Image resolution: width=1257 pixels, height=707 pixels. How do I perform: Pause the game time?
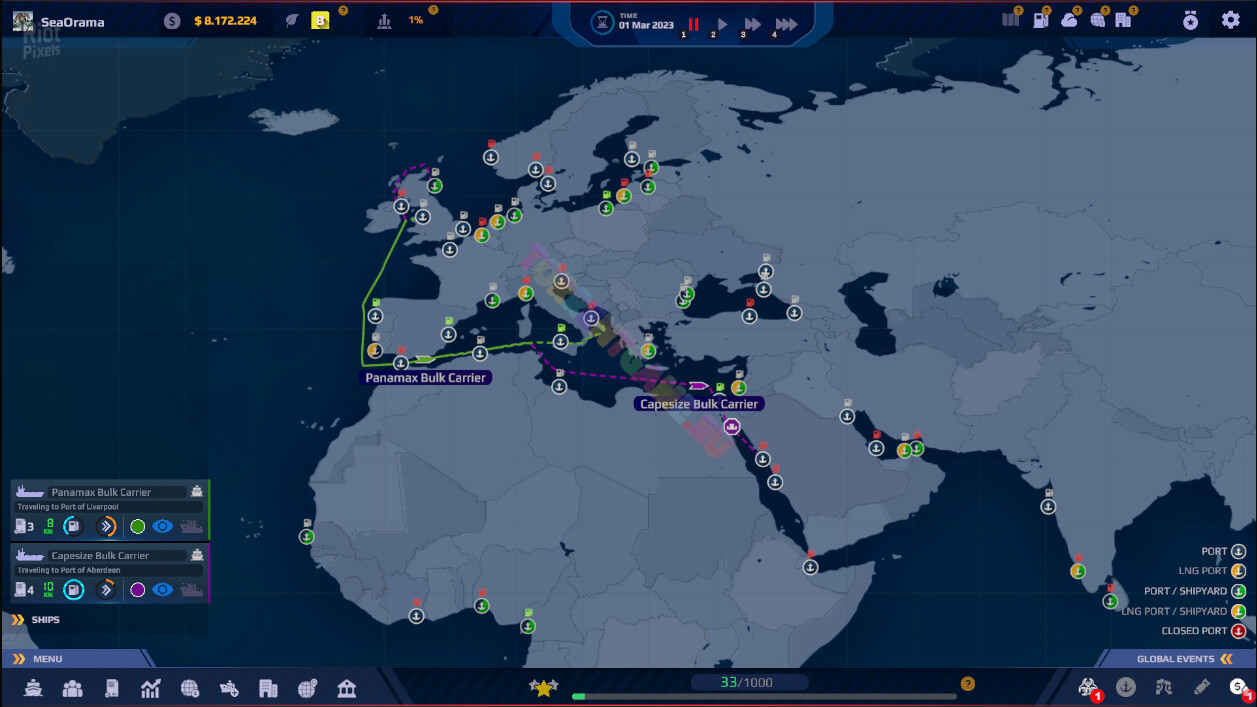(693, 24)
